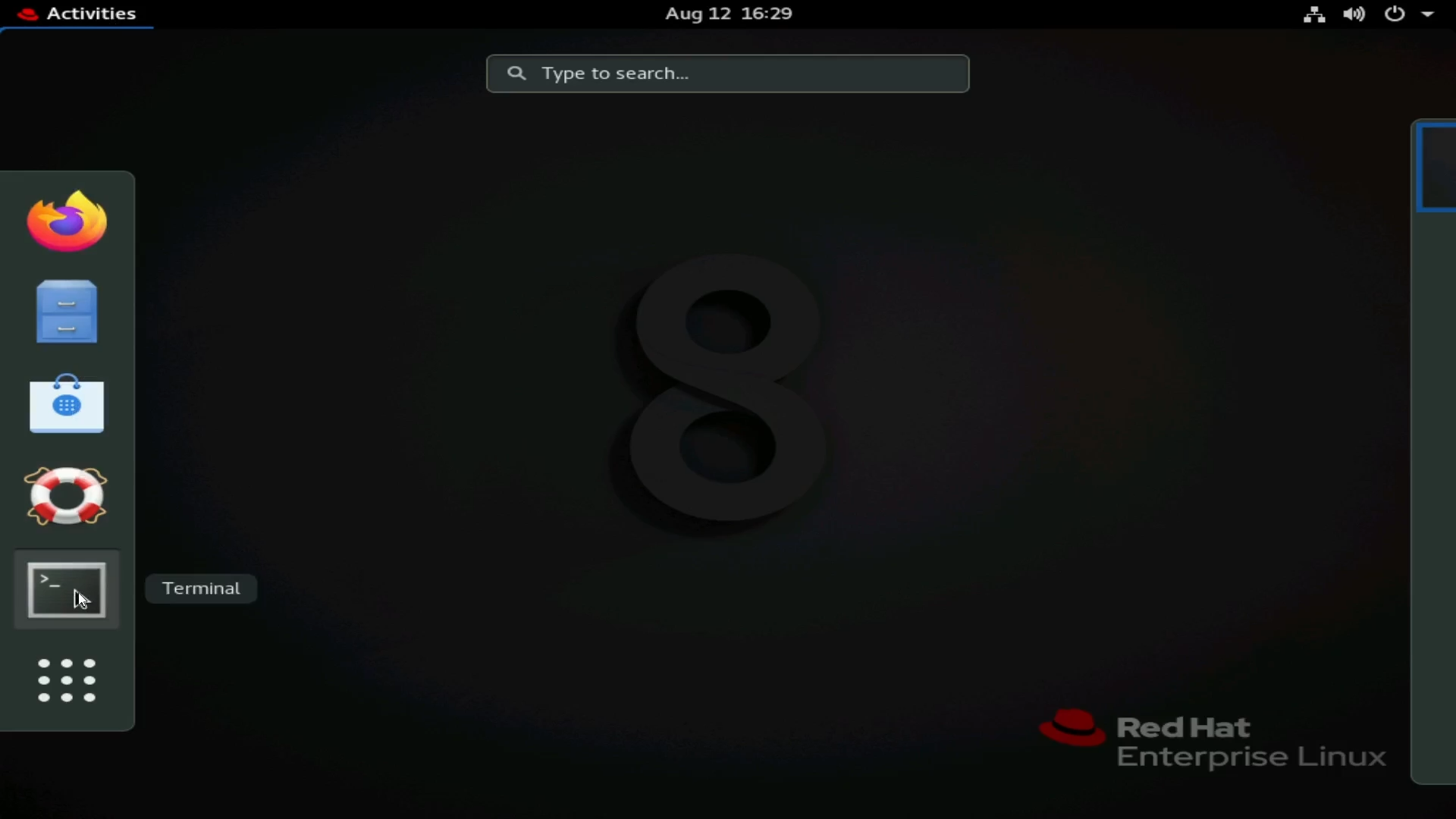The width and height of the screenshot is (1456, 819).
Task: Type in the search box
Action: pos(728,73)
